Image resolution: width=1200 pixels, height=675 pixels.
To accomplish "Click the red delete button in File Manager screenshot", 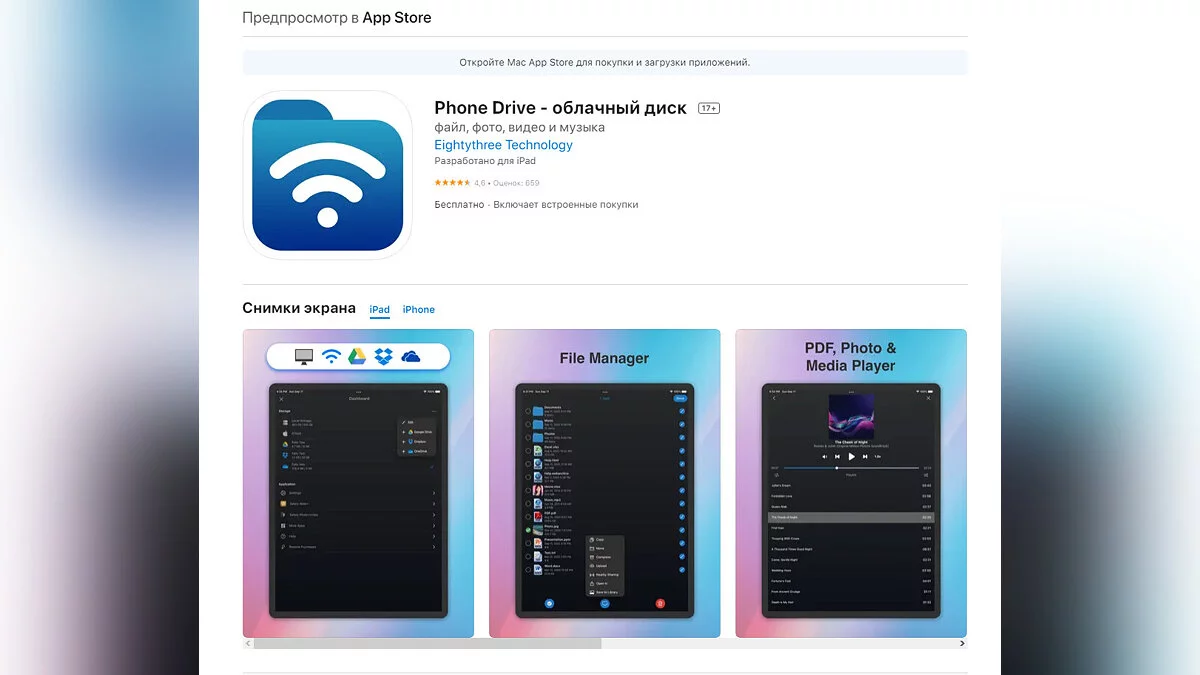I will (660, 603).
